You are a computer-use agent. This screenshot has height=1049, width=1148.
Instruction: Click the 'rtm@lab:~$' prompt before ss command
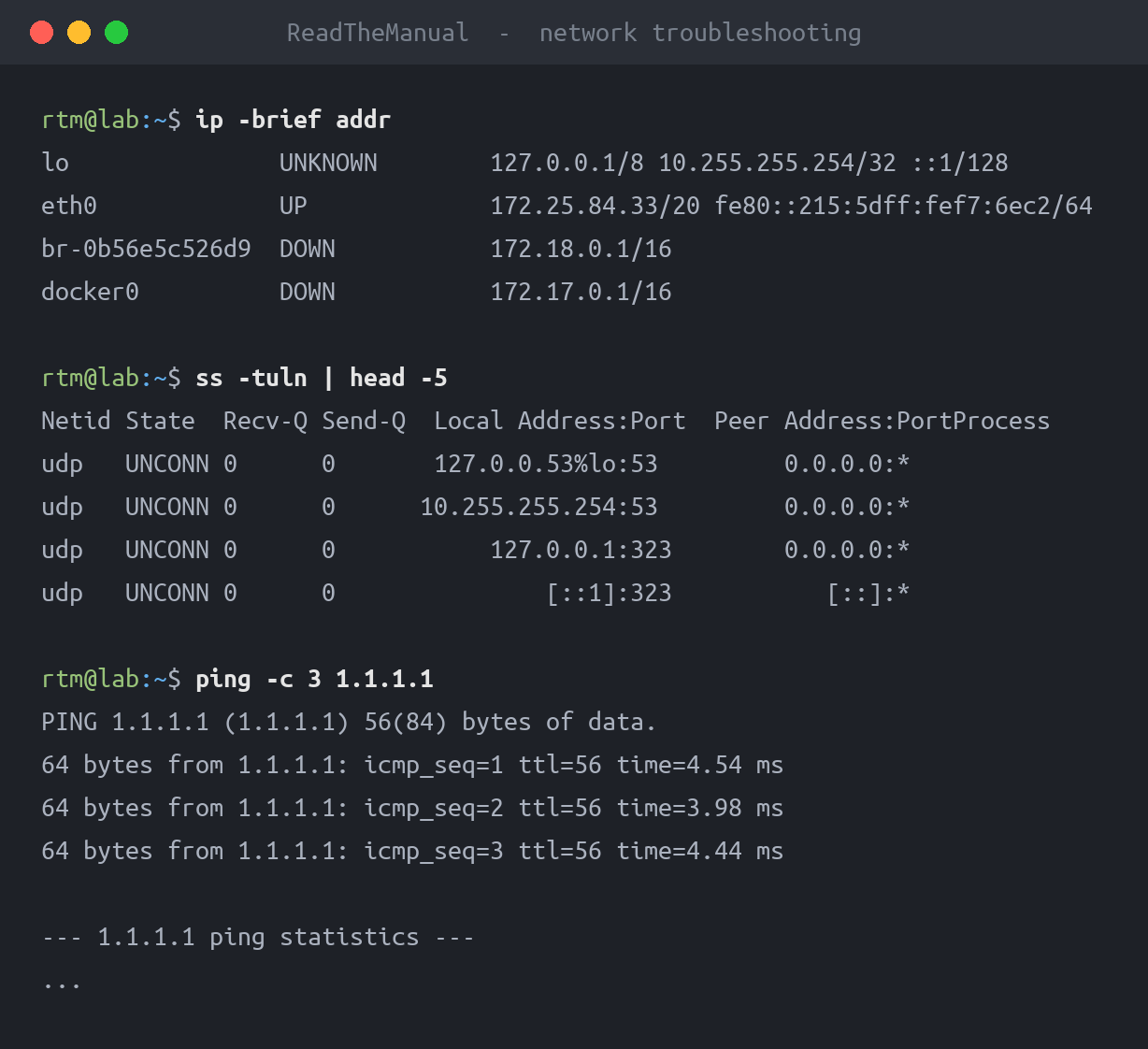[x=111, y=378]
